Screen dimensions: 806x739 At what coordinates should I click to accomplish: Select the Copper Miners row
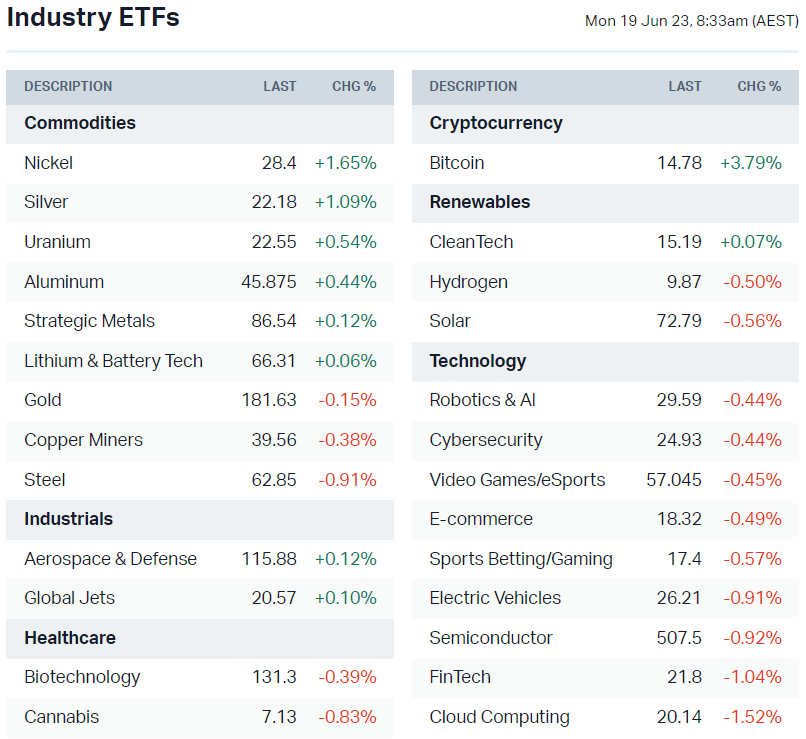(x=83, y=440)
